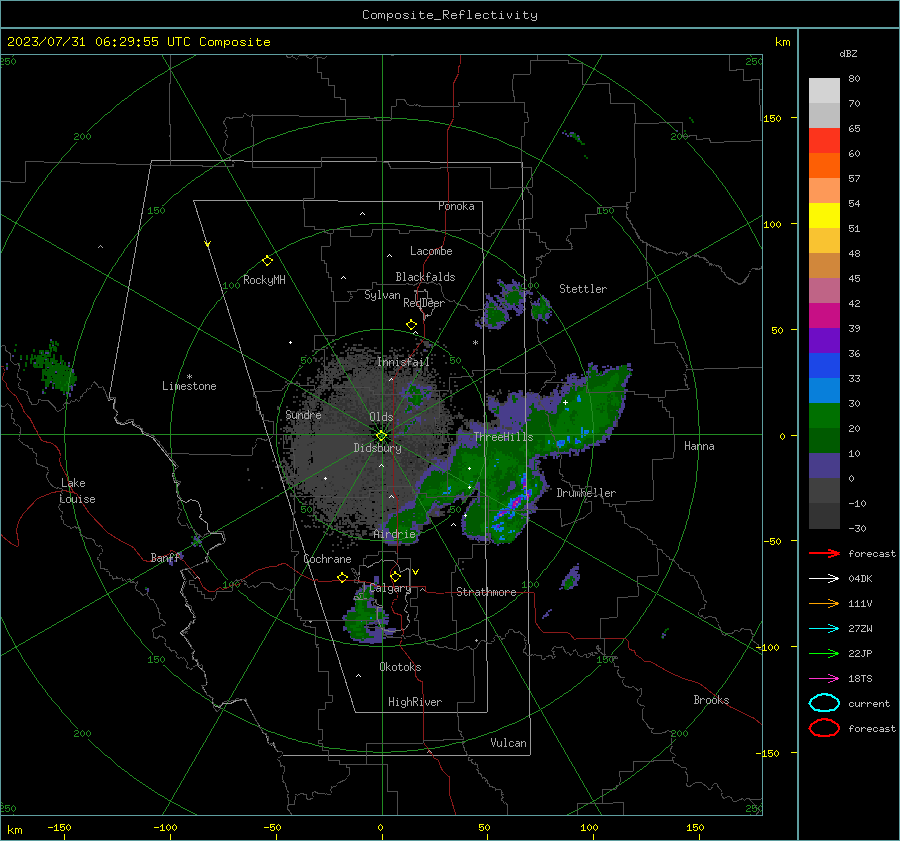The image size is (900, 841).
Task: Click the Vulcan label
Action: [x=509, y=743]
